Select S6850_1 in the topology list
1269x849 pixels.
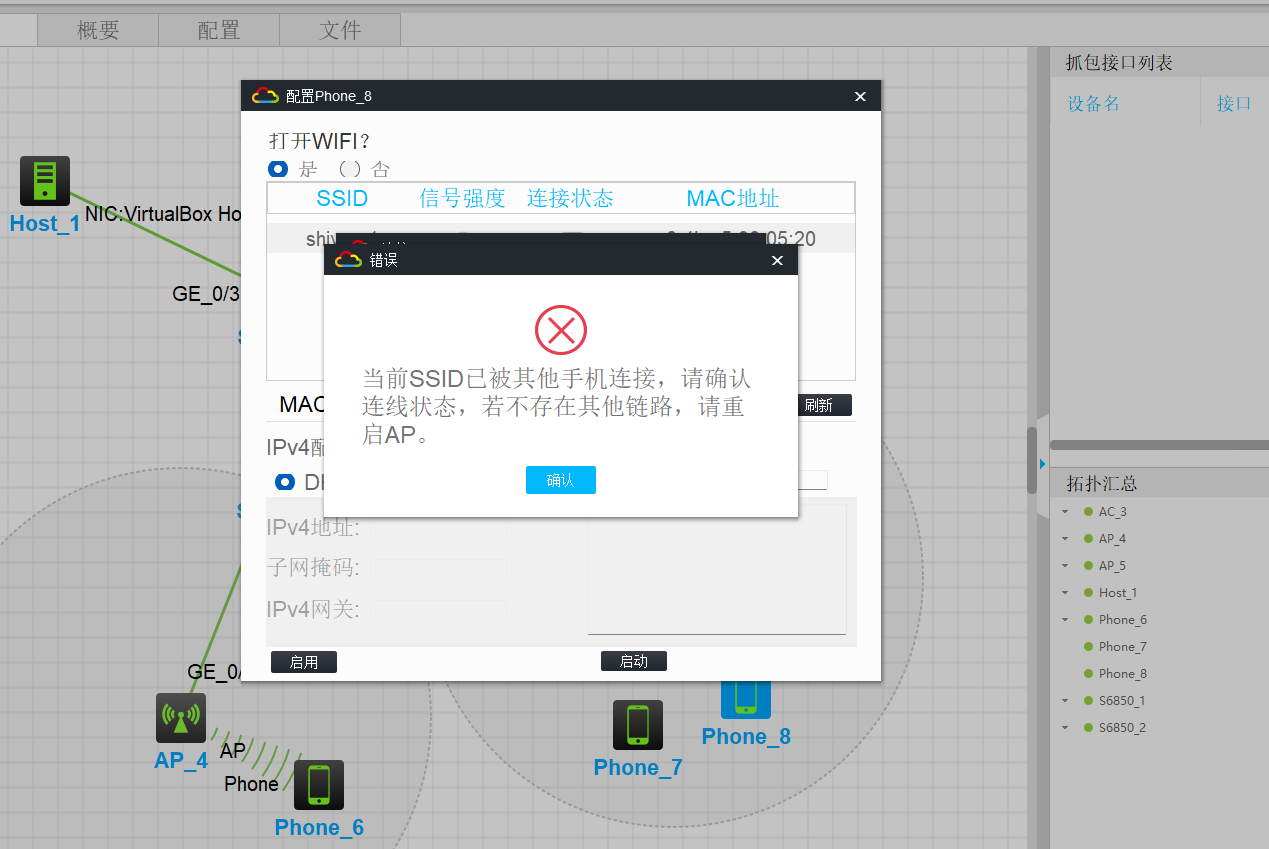(1122, 701)
